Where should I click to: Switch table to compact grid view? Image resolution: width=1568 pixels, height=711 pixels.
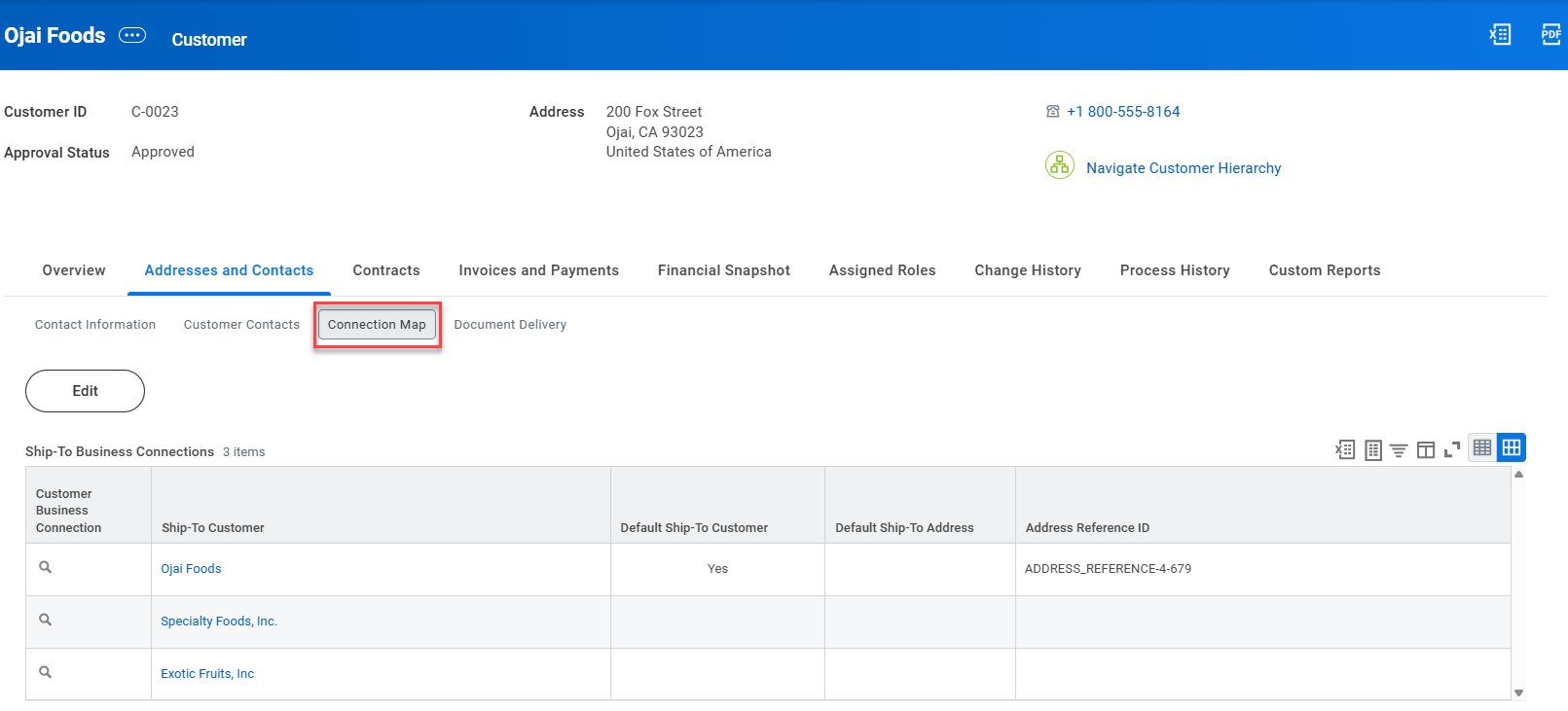(x=1482, y=447)
